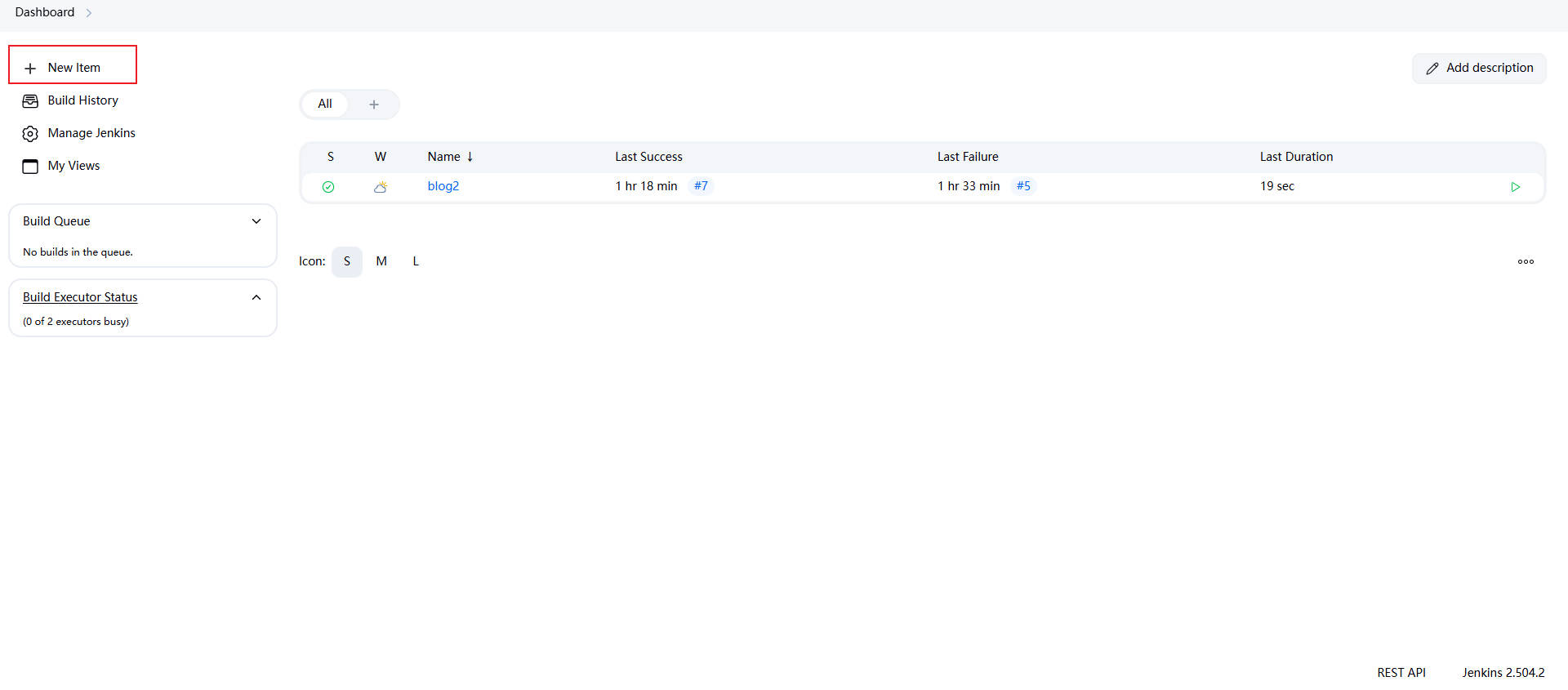Add a new view with the plus tab

[374, 105]
